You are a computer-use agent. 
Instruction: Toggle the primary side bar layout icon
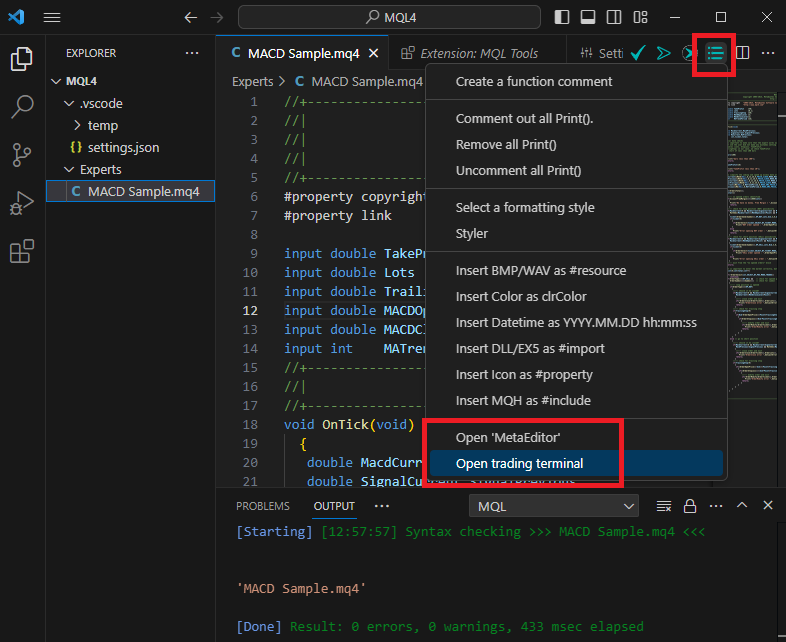tap(562, 17)
